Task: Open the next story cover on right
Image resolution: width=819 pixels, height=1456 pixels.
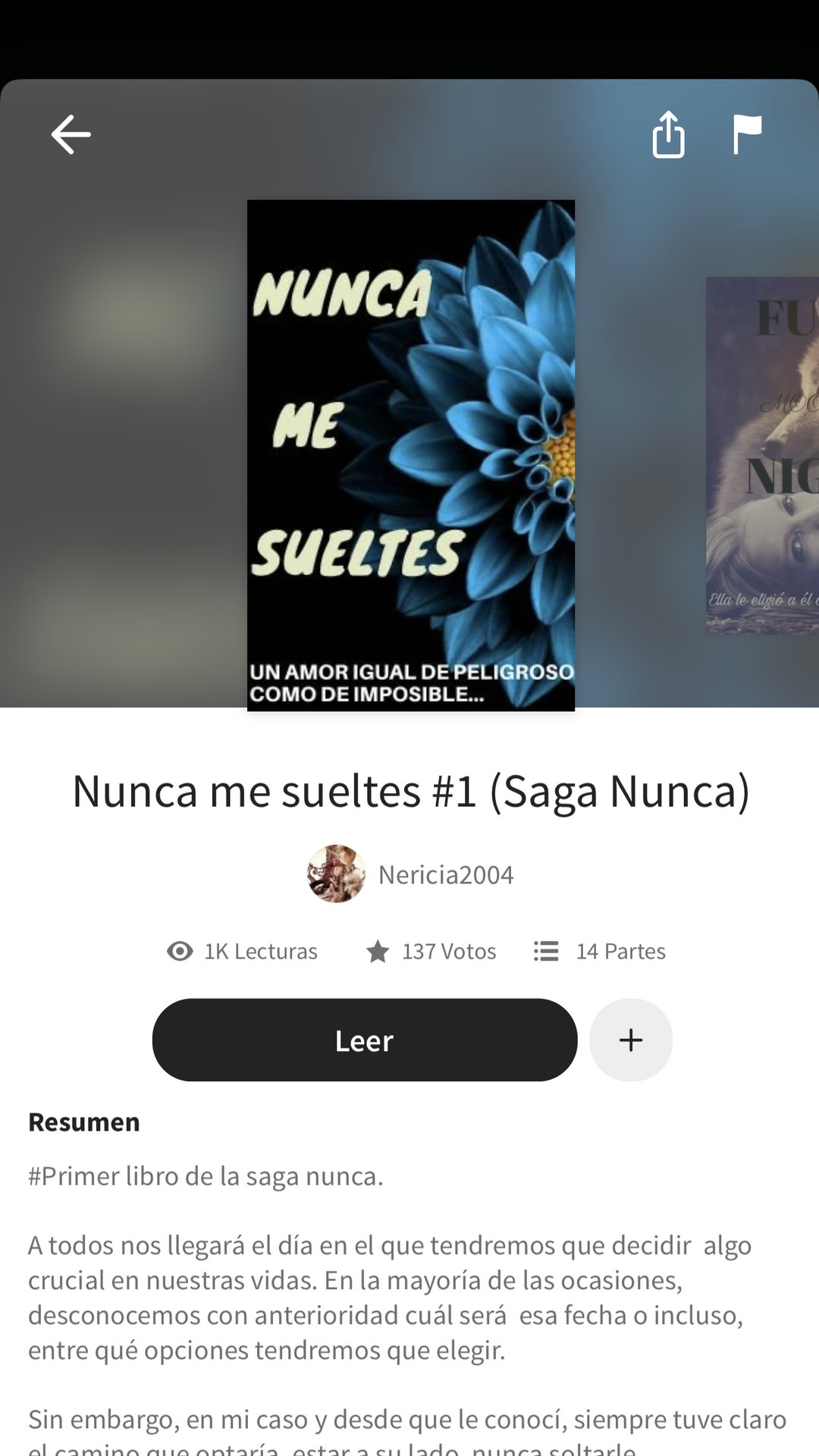Action: tap(762, 456)
